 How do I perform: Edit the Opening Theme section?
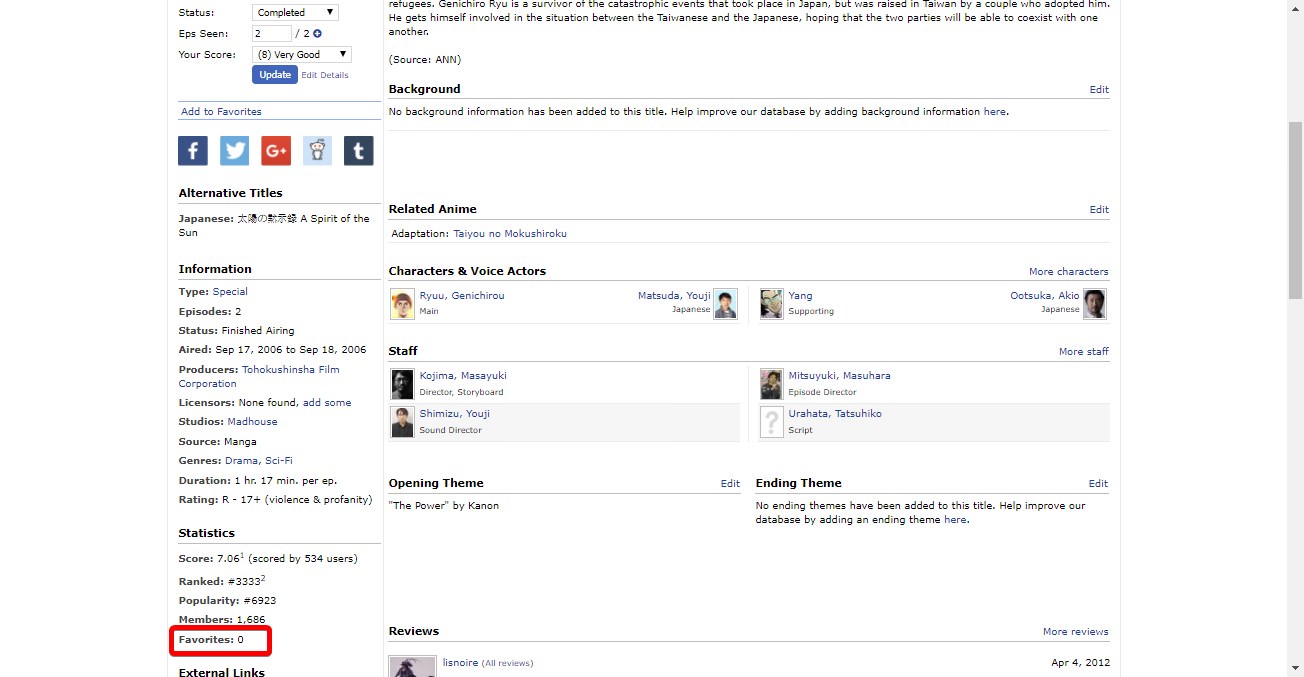coord(730,484)
